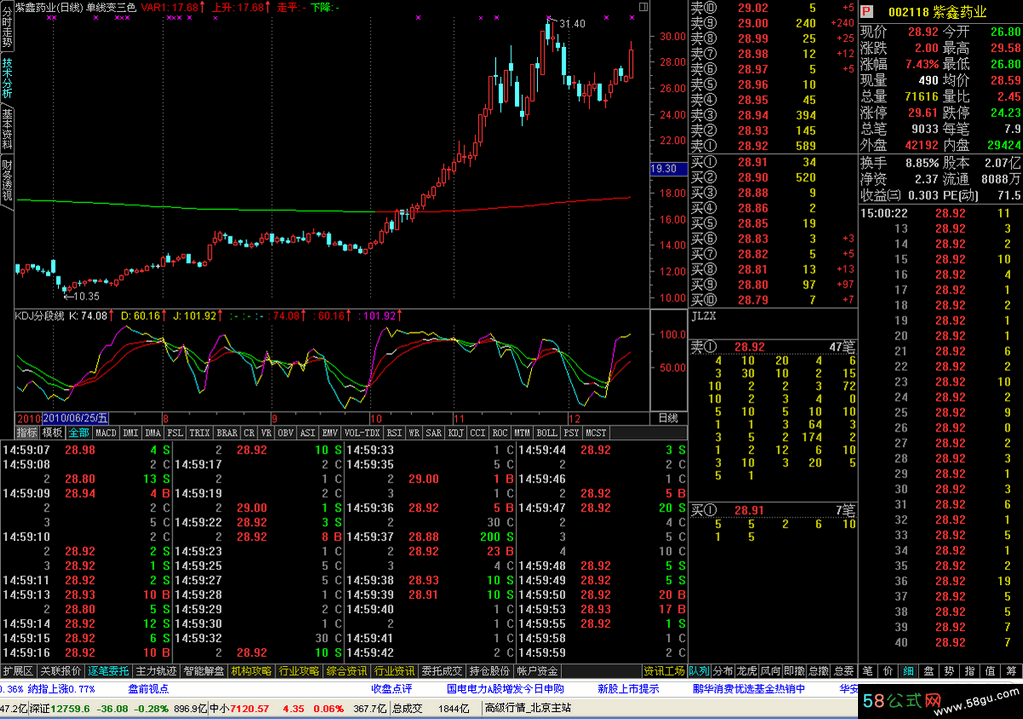The image size is (1023, 719).
Task: Choose the OBV indicator tab
Action: [286, 433]
